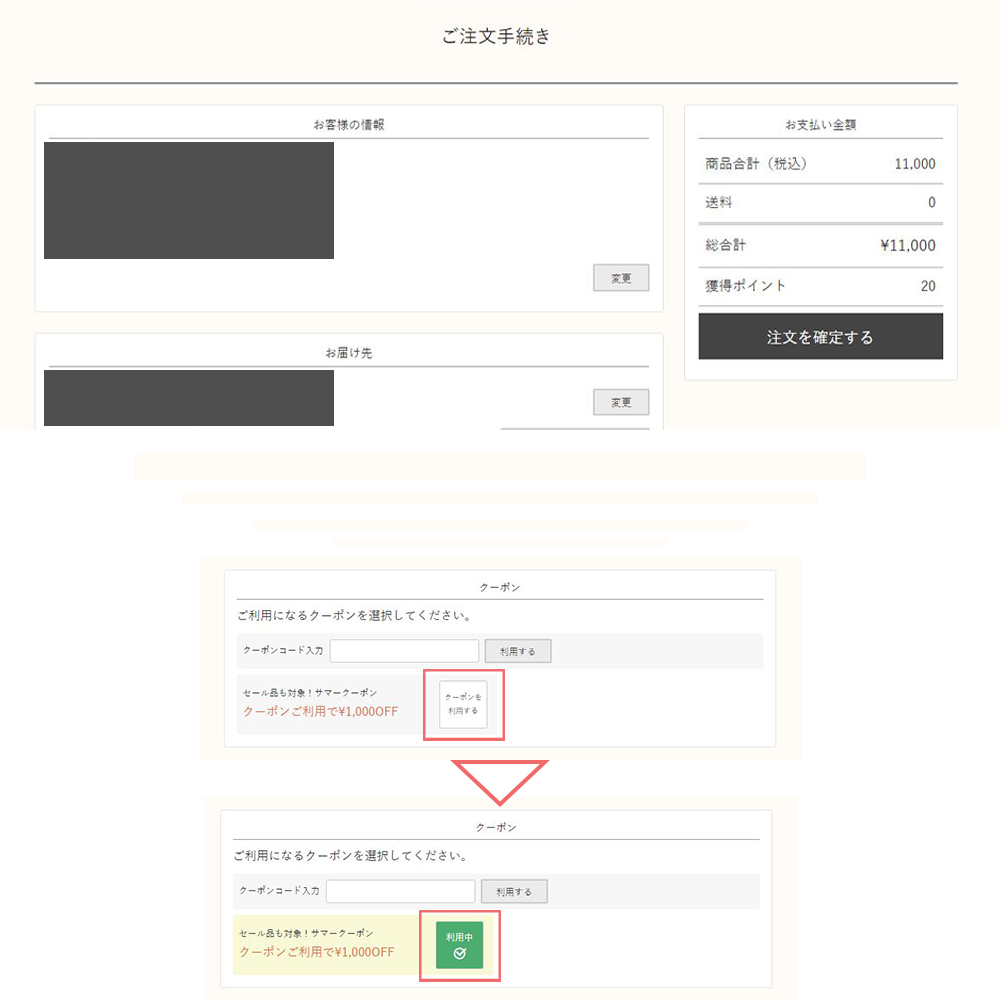Click the お支払い金額 panel title
The image size is (1000, 1000).
pos(820,121)
